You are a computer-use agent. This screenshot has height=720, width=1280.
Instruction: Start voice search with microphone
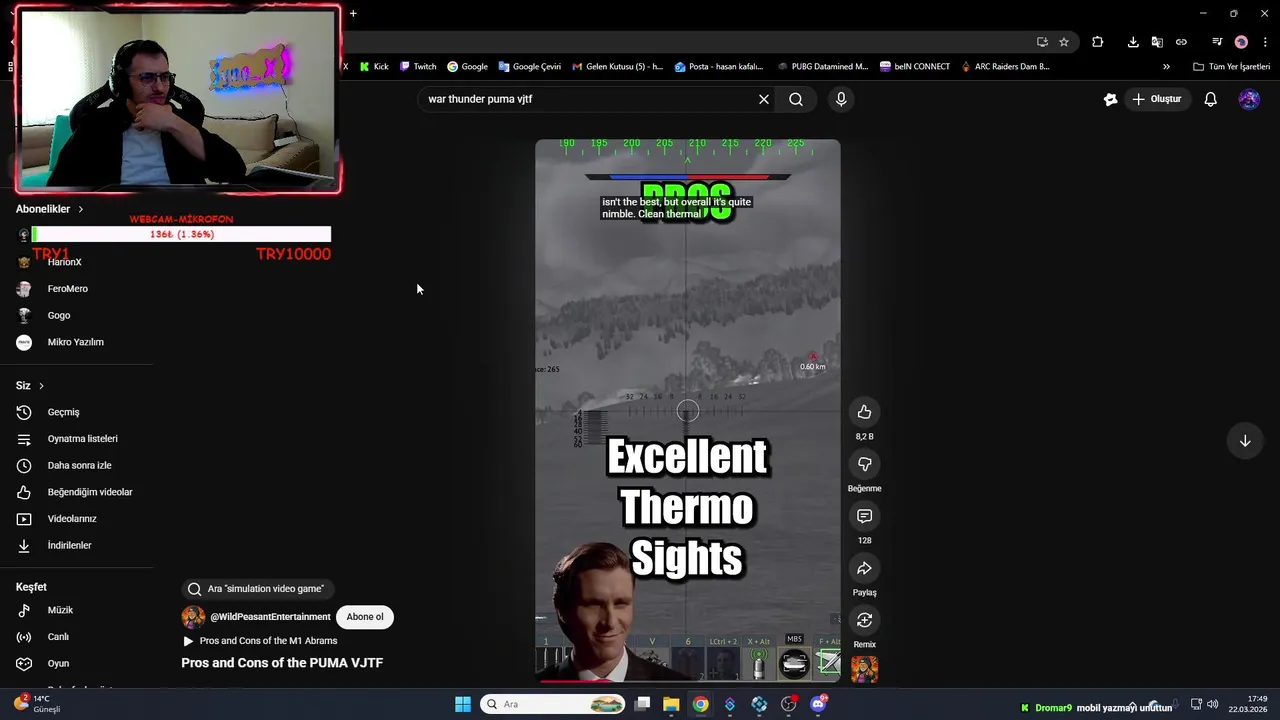coord(841,99)
